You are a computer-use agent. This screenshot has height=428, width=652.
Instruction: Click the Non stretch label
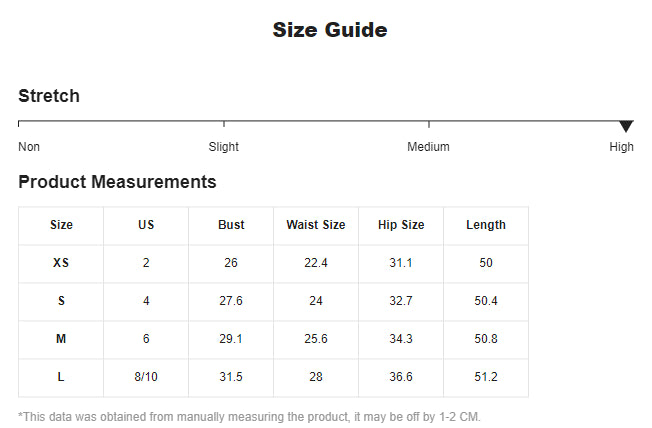pos(29,147)
